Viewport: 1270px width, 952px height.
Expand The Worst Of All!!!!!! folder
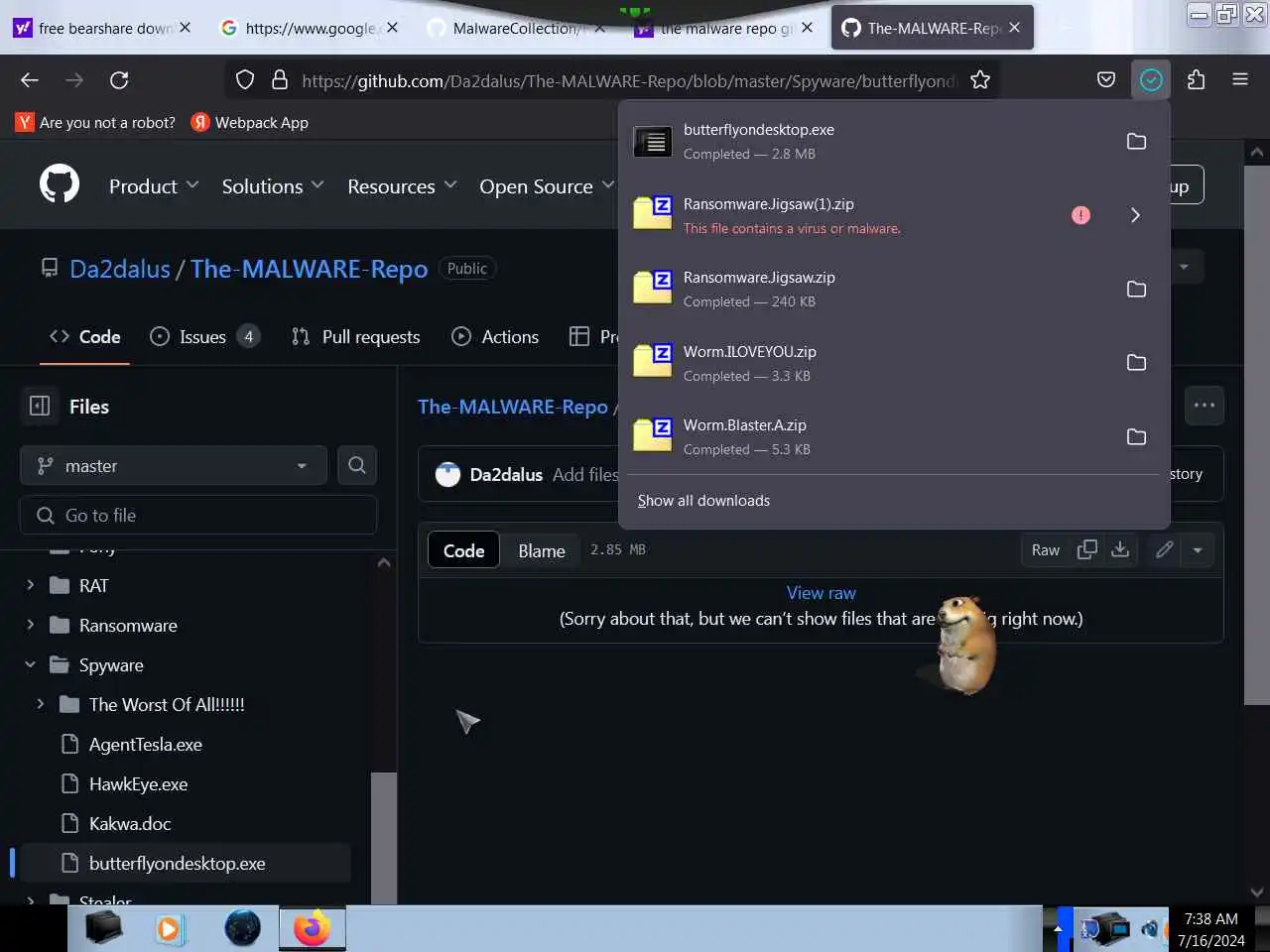(x=40, y=704)
